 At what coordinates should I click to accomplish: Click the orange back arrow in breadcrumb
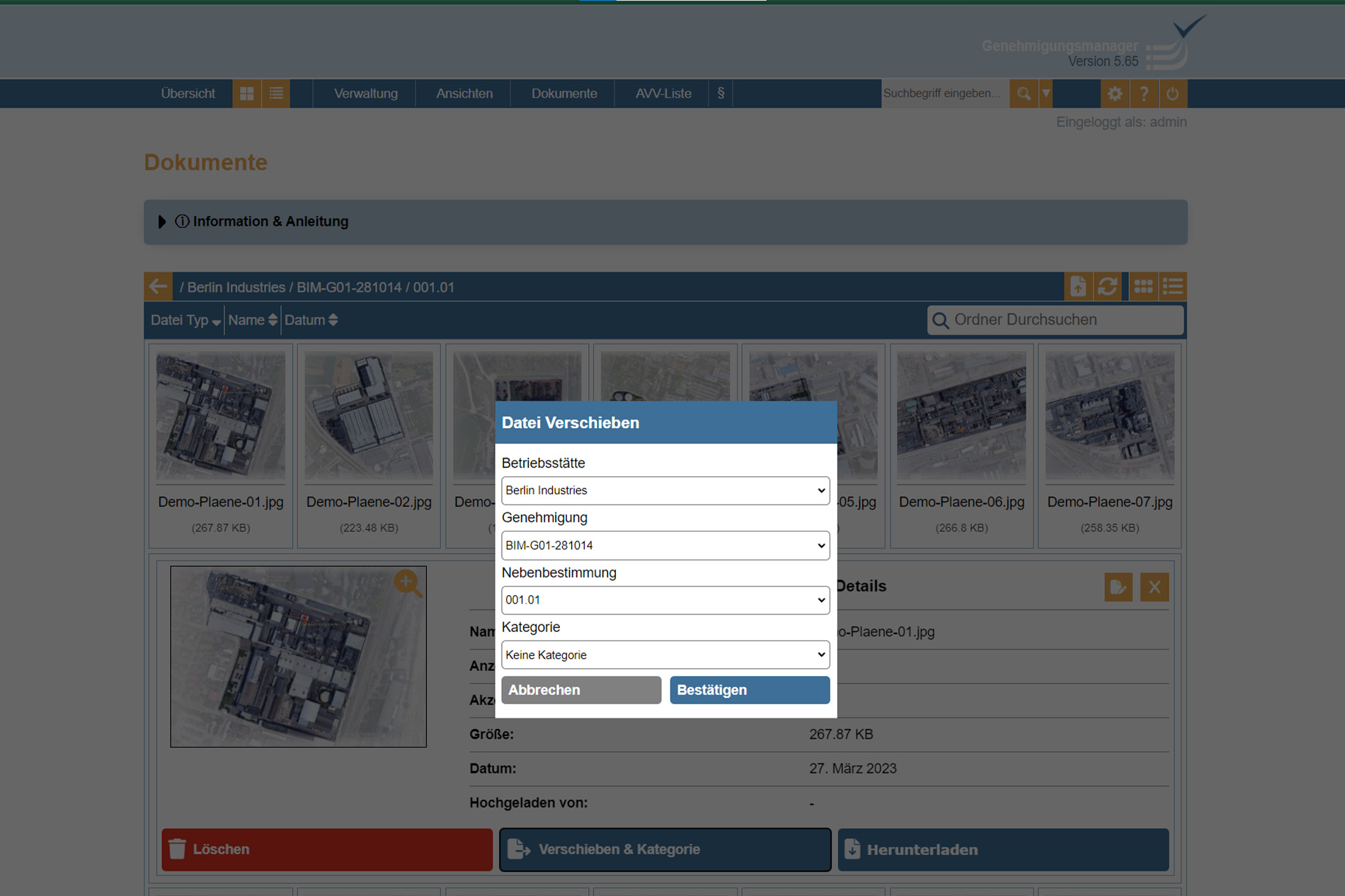[158, 287]
